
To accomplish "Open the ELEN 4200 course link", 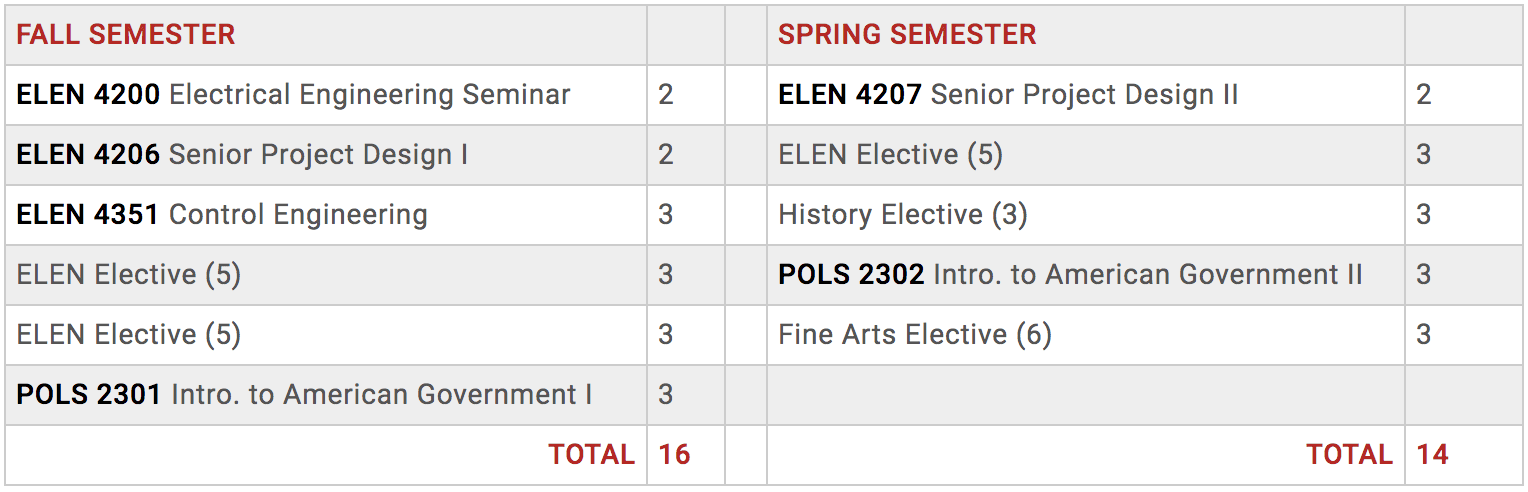I will [x=88, y=95].
